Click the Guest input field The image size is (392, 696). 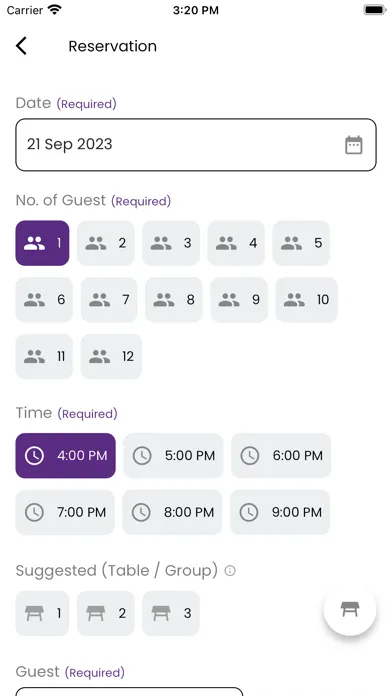[x=129, y=692]
